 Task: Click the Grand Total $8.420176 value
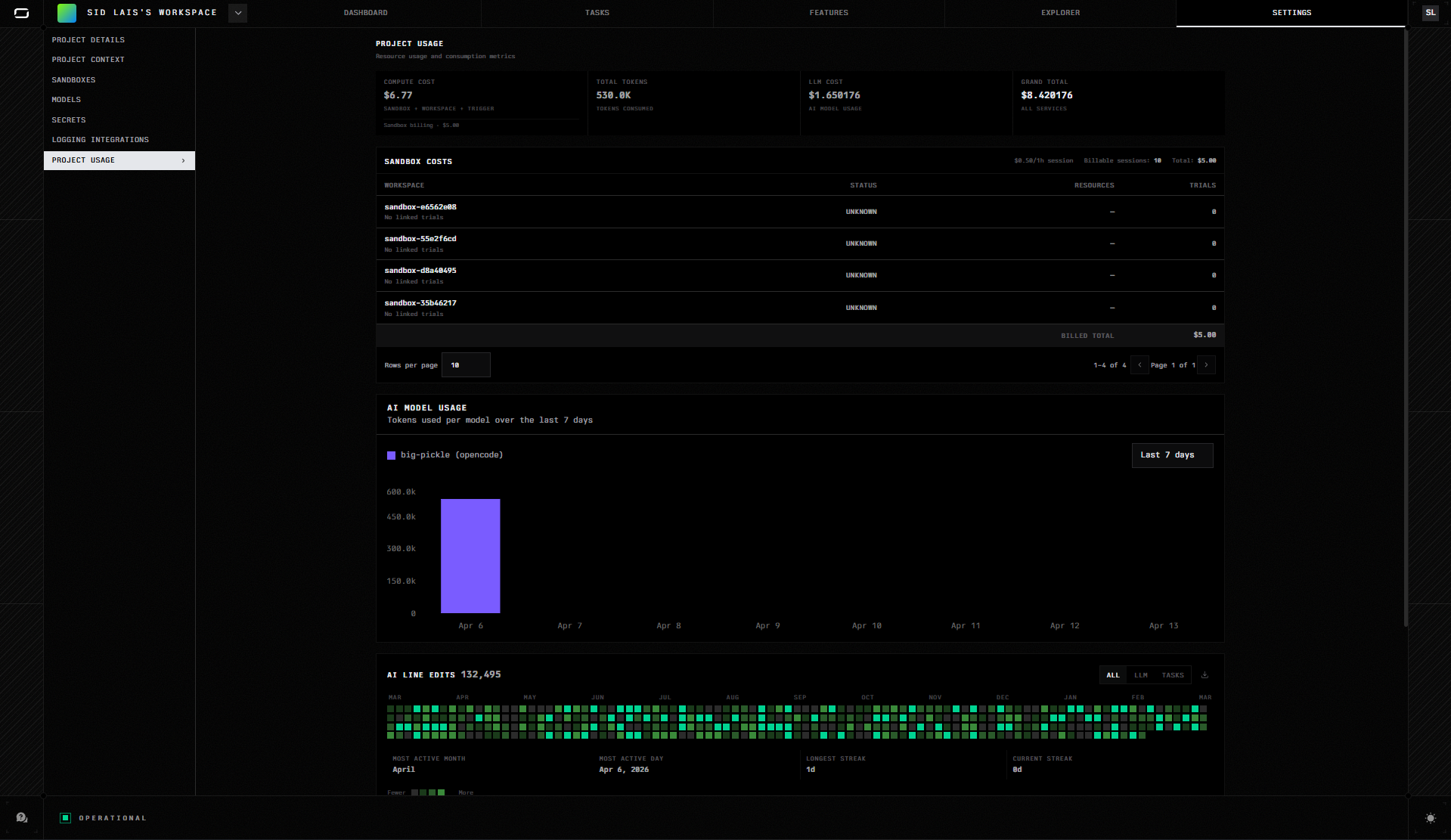pos(1046,95)
